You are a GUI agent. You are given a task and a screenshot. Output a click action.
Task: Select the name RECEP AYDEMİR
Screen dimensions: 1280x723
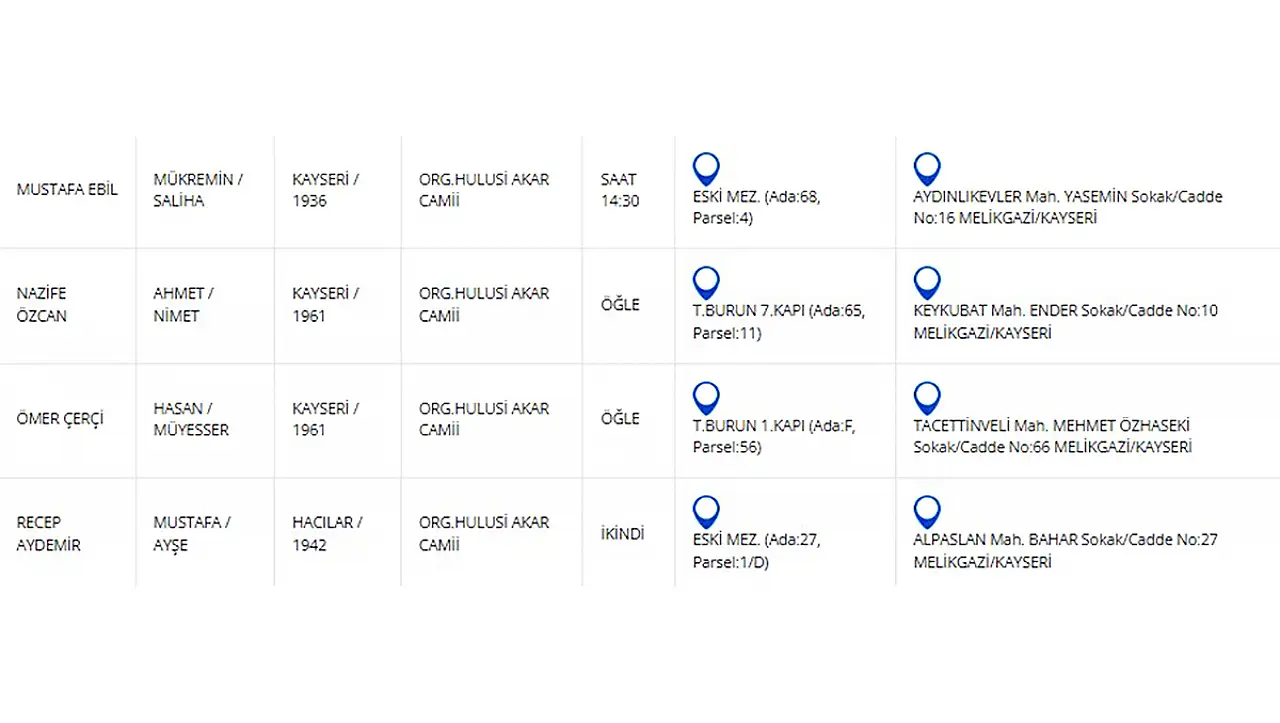point(49,534)
